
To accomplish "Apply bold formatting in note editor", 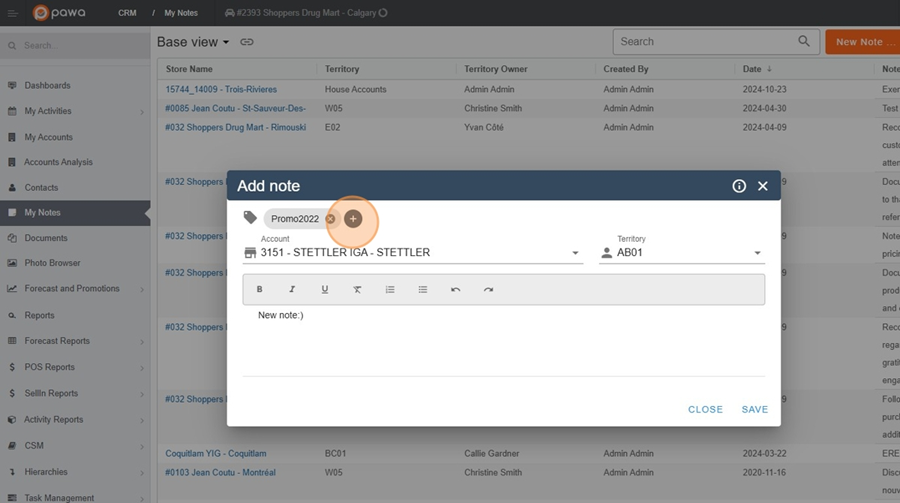I will 259,289.
